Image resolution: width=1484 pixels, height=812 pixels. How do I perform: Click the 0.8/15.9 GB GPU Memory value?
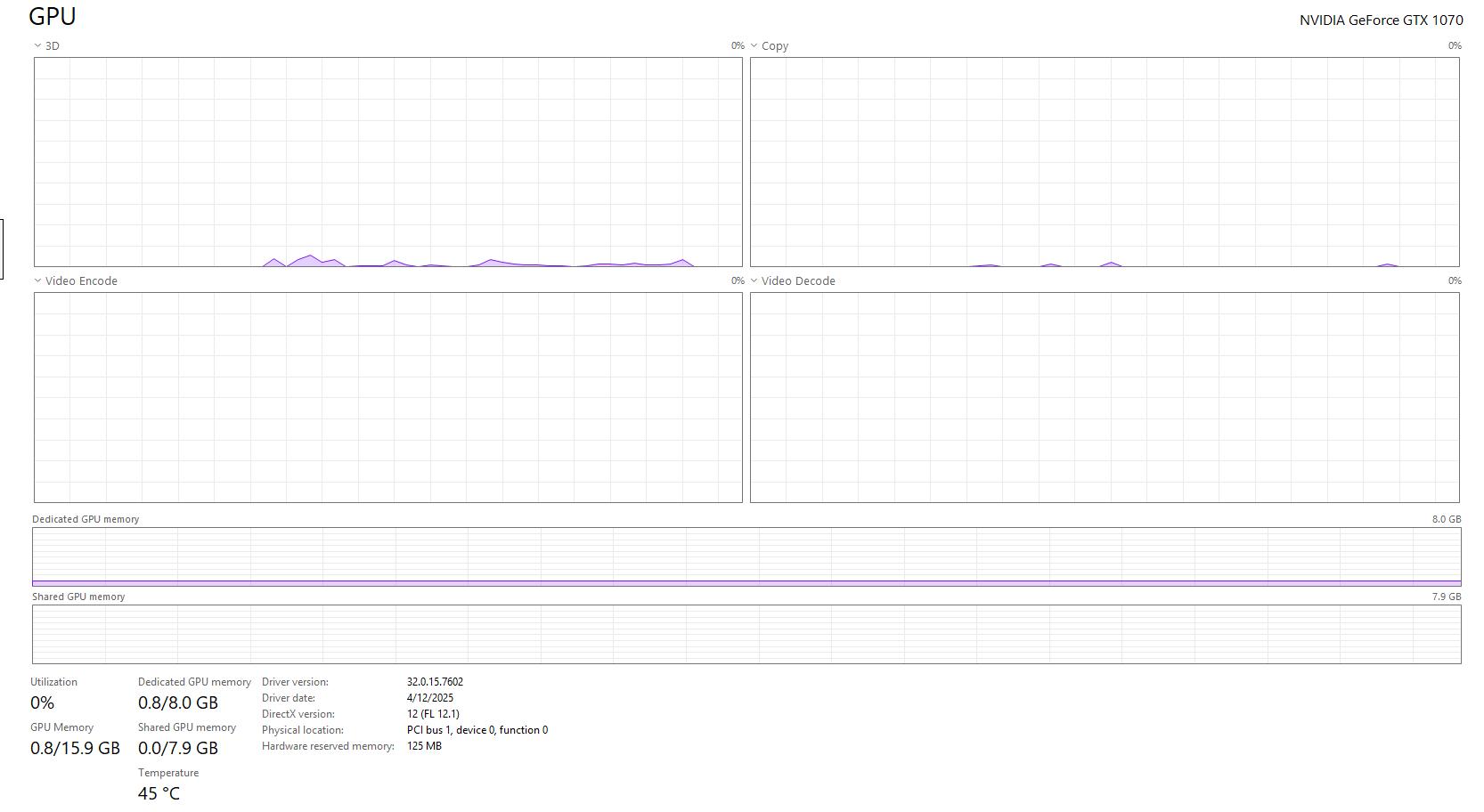point(75,748)
